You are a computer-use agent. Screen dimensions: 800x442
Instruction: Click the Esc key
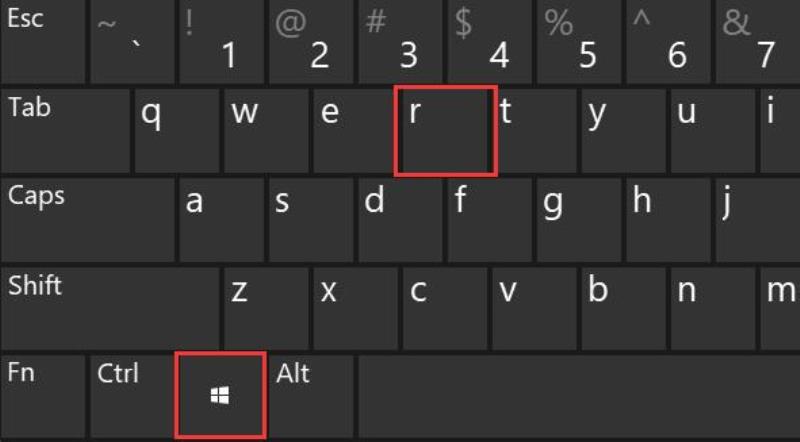click(x=42, y=41)
